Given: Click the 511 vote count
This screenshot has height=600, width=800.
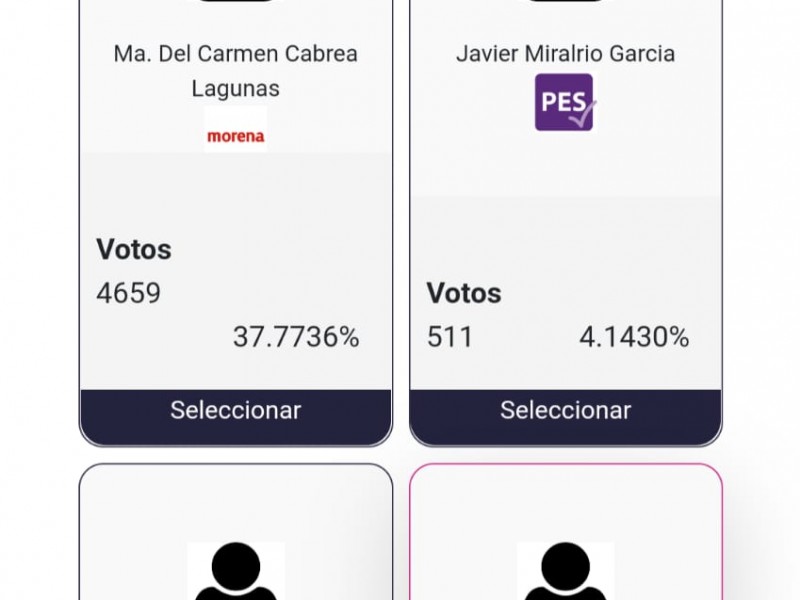Looking at the screenshot, I should click(x=450, y=337).
